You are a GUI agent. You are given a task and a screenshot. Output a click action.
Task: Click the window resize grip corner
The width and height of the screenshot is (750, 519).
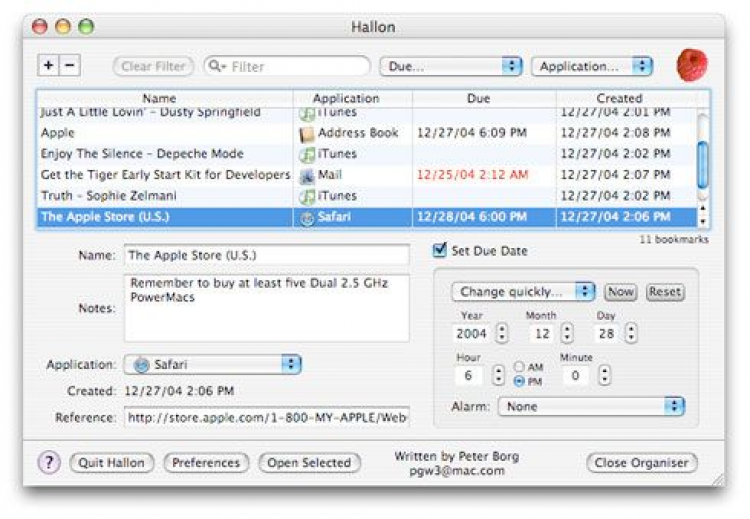click(717, 480)
